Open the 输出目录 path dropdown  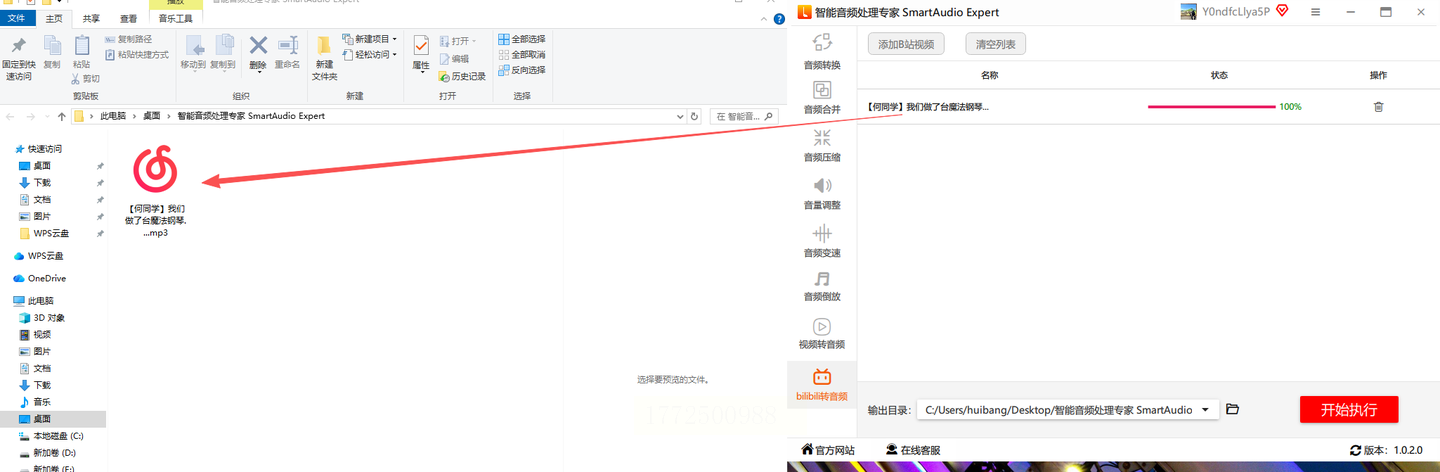pos(1205,410)
